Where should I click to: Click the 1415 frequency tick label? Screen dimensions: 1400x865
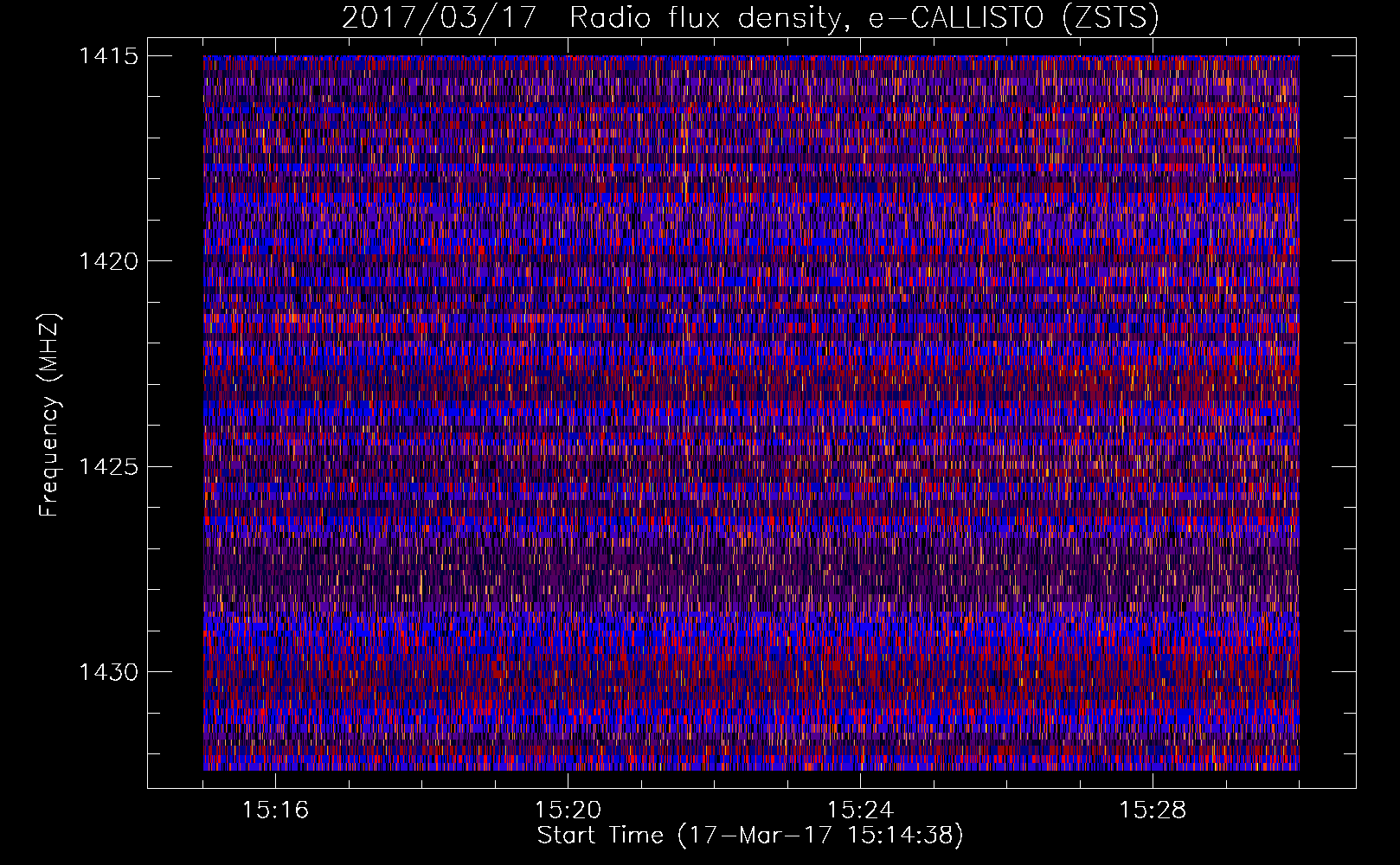(x=108, y=56)
